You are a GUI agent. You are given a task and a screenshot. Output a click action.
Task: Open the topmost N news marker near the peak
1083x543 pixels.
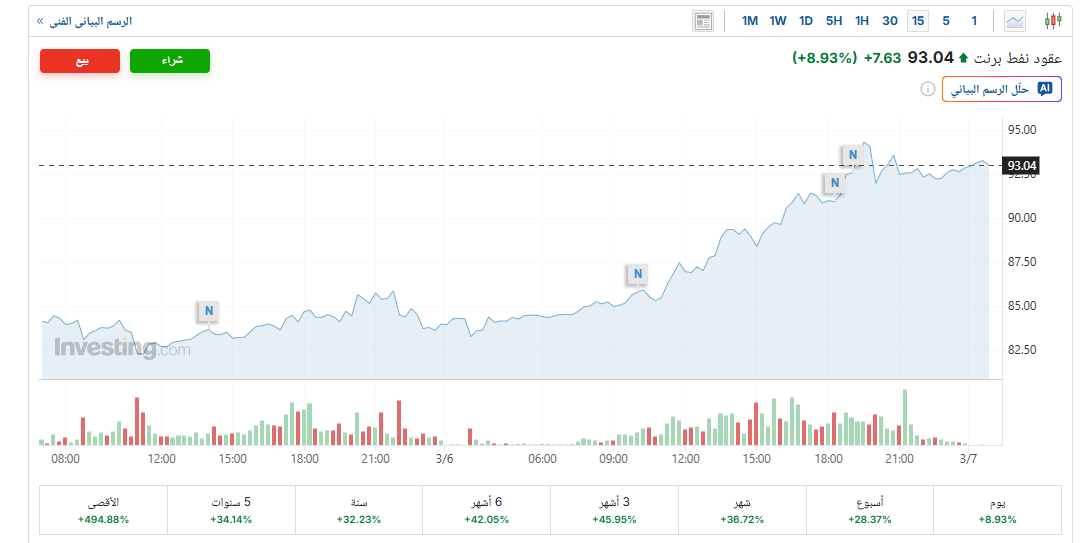852,155
